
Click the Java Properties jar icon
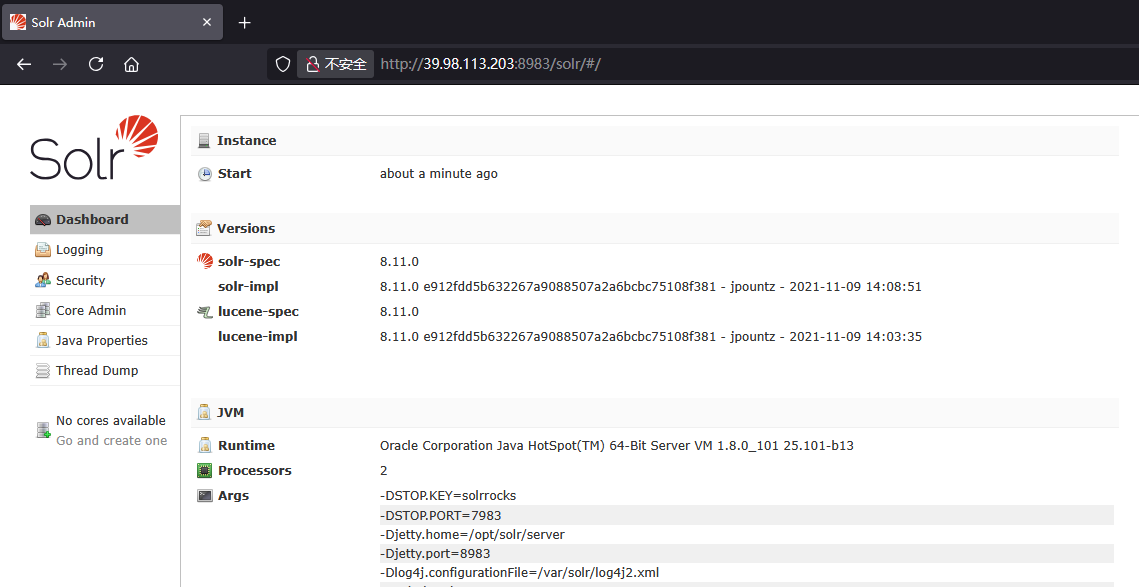[x=43, y=340]
